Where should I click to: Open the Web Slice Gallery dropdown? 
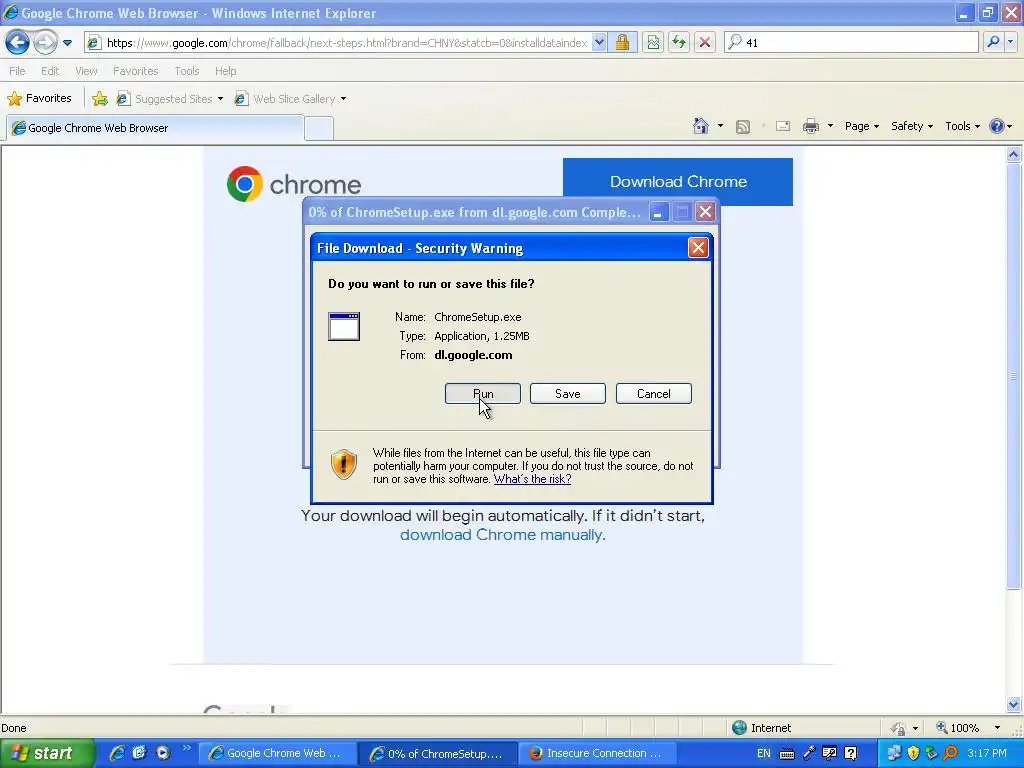(x=291, y=99)
